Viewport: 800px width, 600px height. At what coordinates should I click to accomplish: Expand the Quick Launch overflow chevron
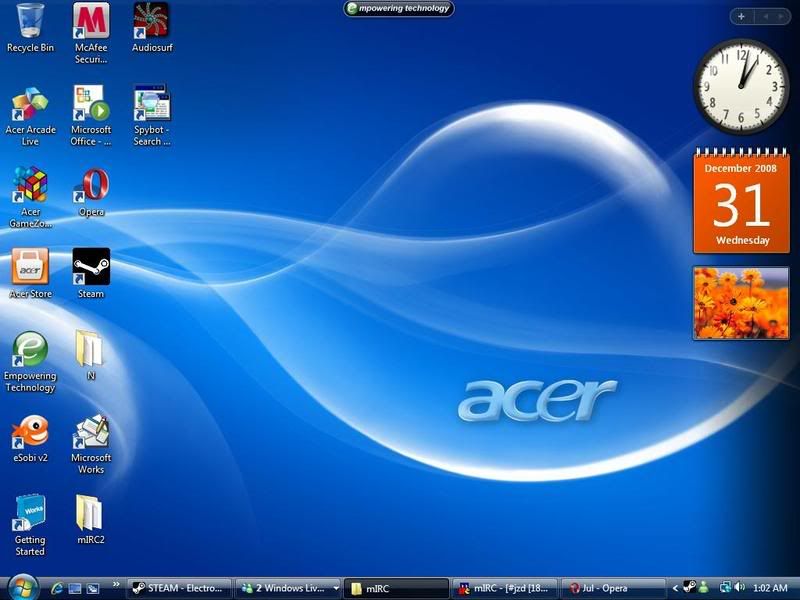pyautogui.click(x=116, y=583)
